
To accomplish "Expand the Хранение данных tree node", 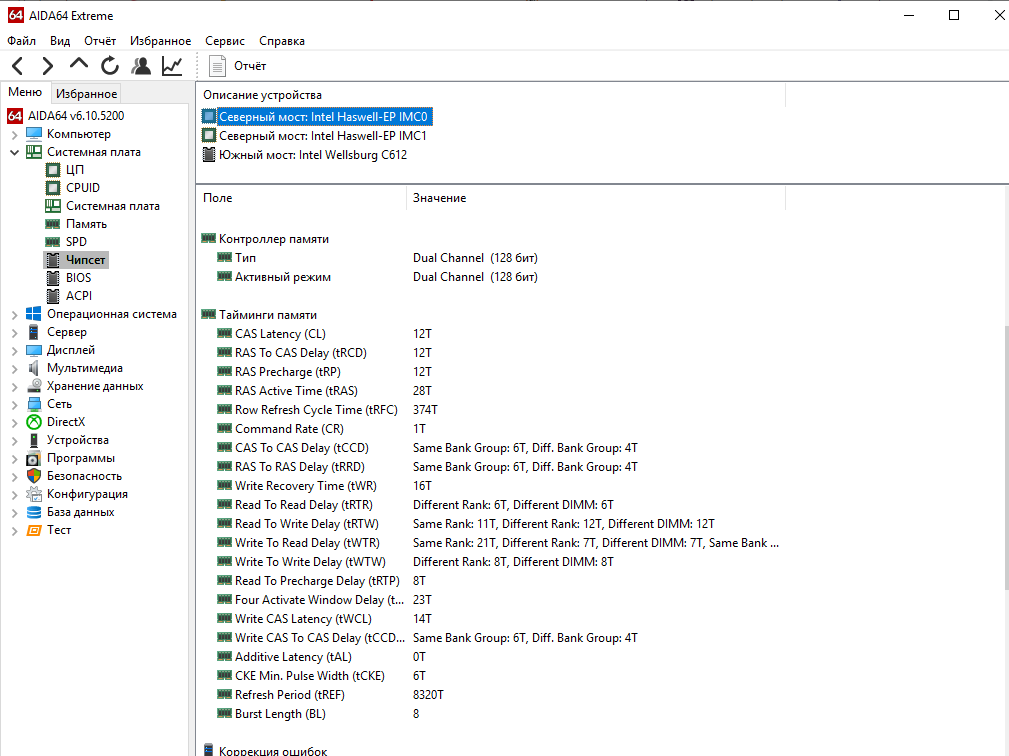I will click(14, 387).
